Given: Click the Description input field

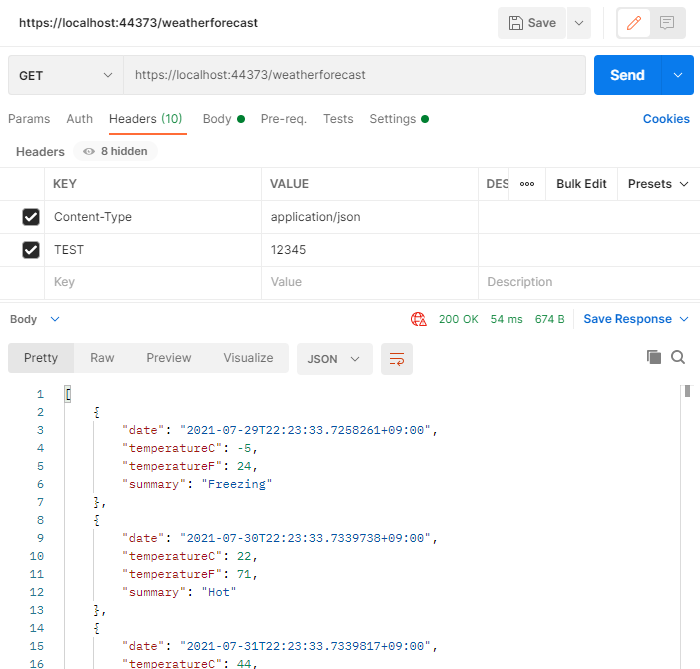Looking at the screenshot, I should tap(589, 282).
